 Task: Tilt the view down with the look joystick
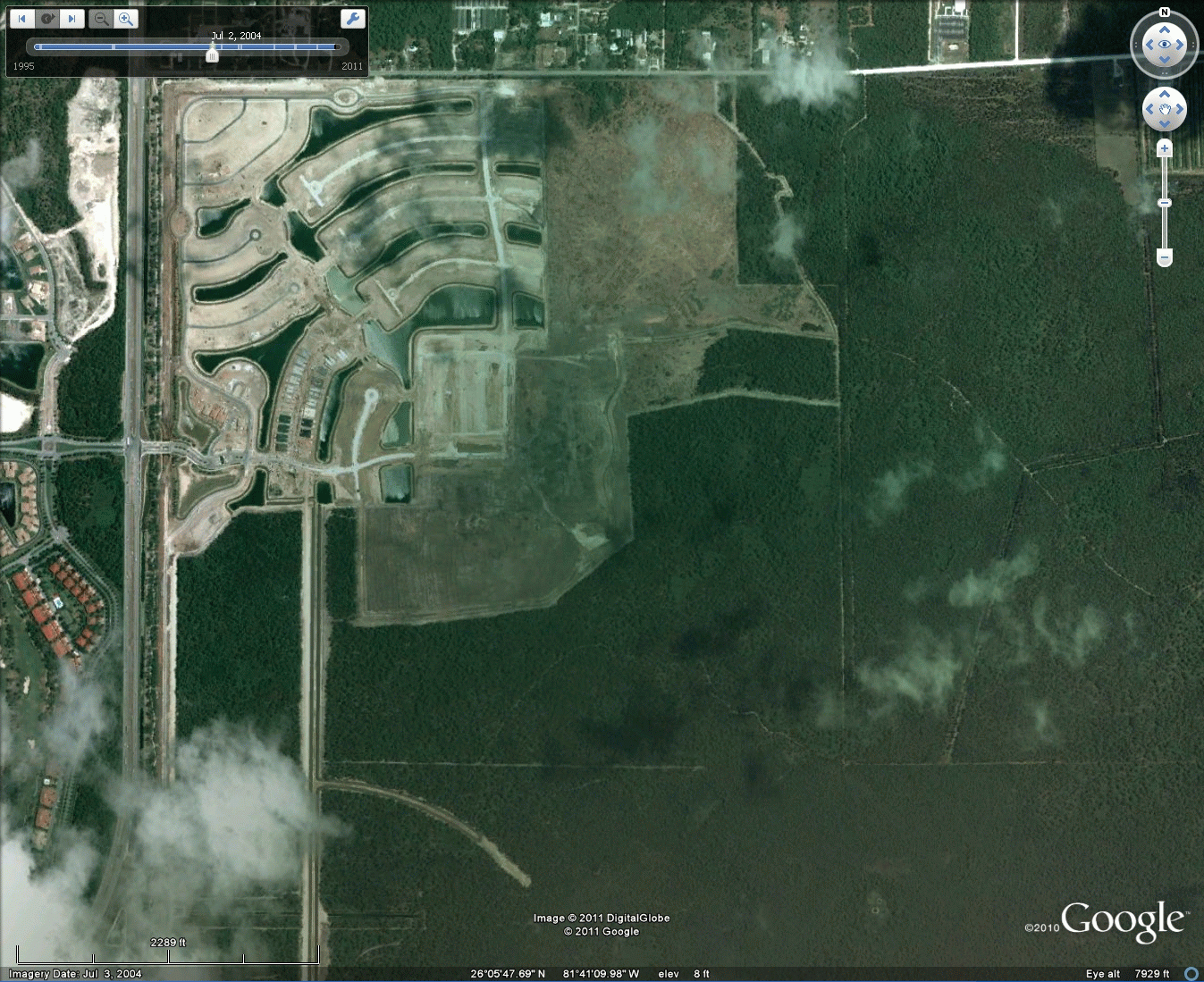pyautogui.click(x=1165, y=60)
